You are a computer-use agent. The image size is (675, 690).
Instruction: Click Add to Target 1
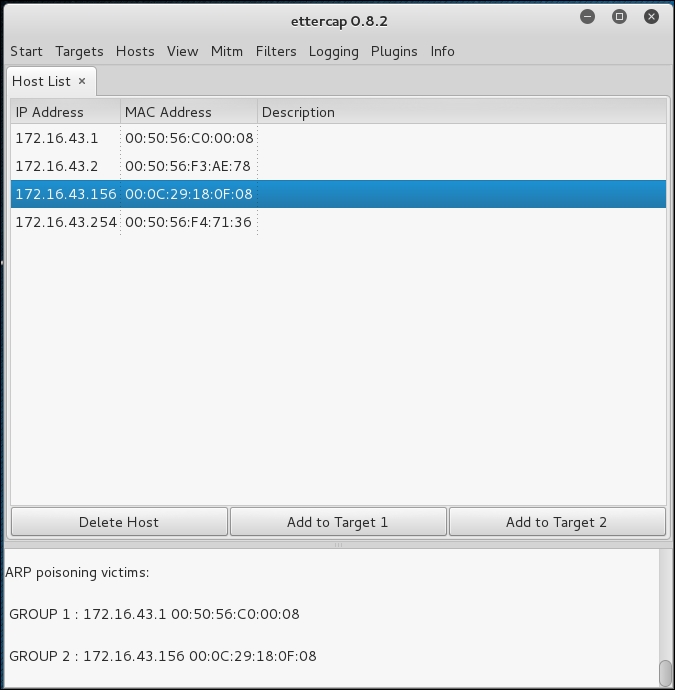point(338,522)
